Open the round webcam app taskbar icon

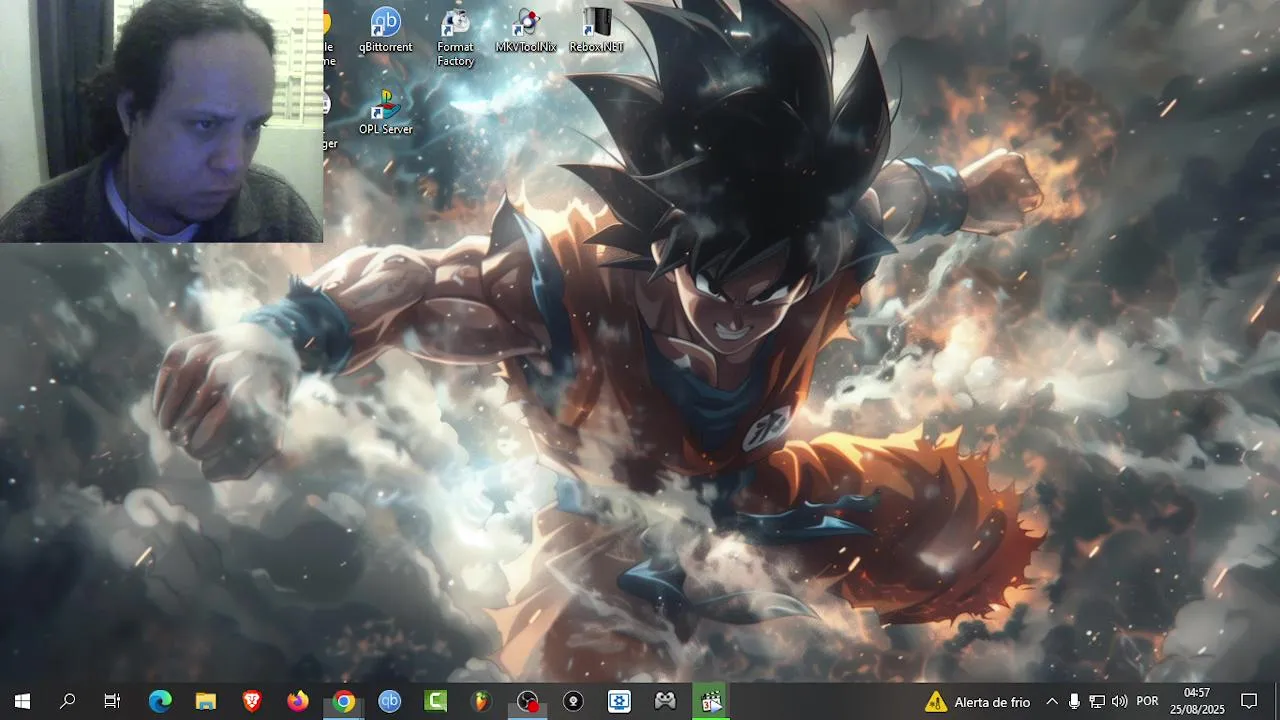click(574, 702)
